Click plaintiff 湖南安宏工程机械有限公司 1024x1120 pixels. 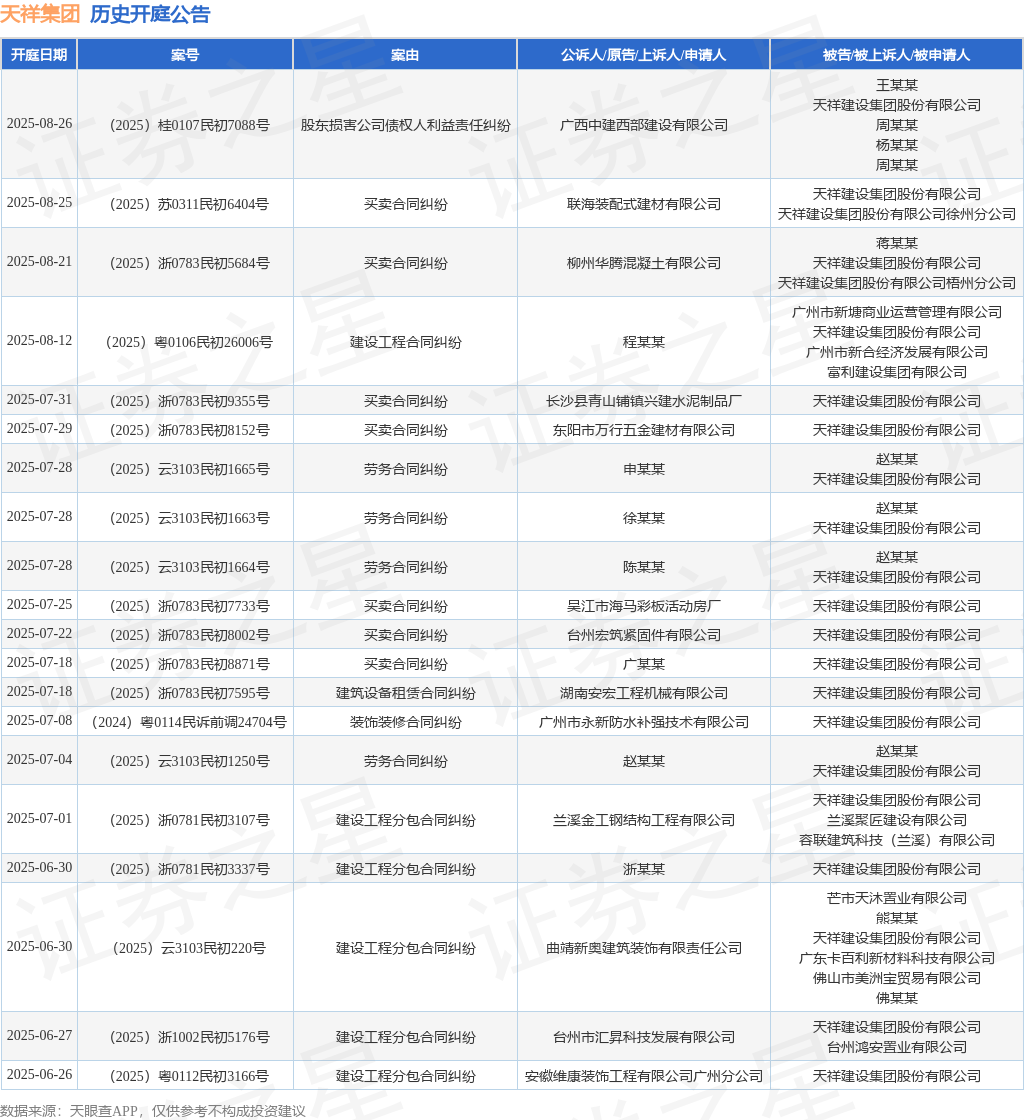click(643, 694)
